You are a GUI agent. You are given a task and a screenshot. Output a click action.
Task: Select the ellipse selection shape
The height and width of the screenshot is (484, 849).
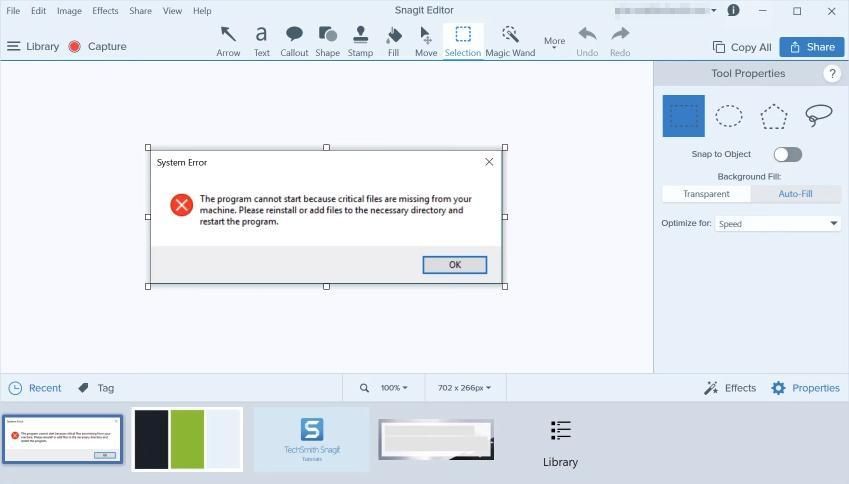(729, 116)
